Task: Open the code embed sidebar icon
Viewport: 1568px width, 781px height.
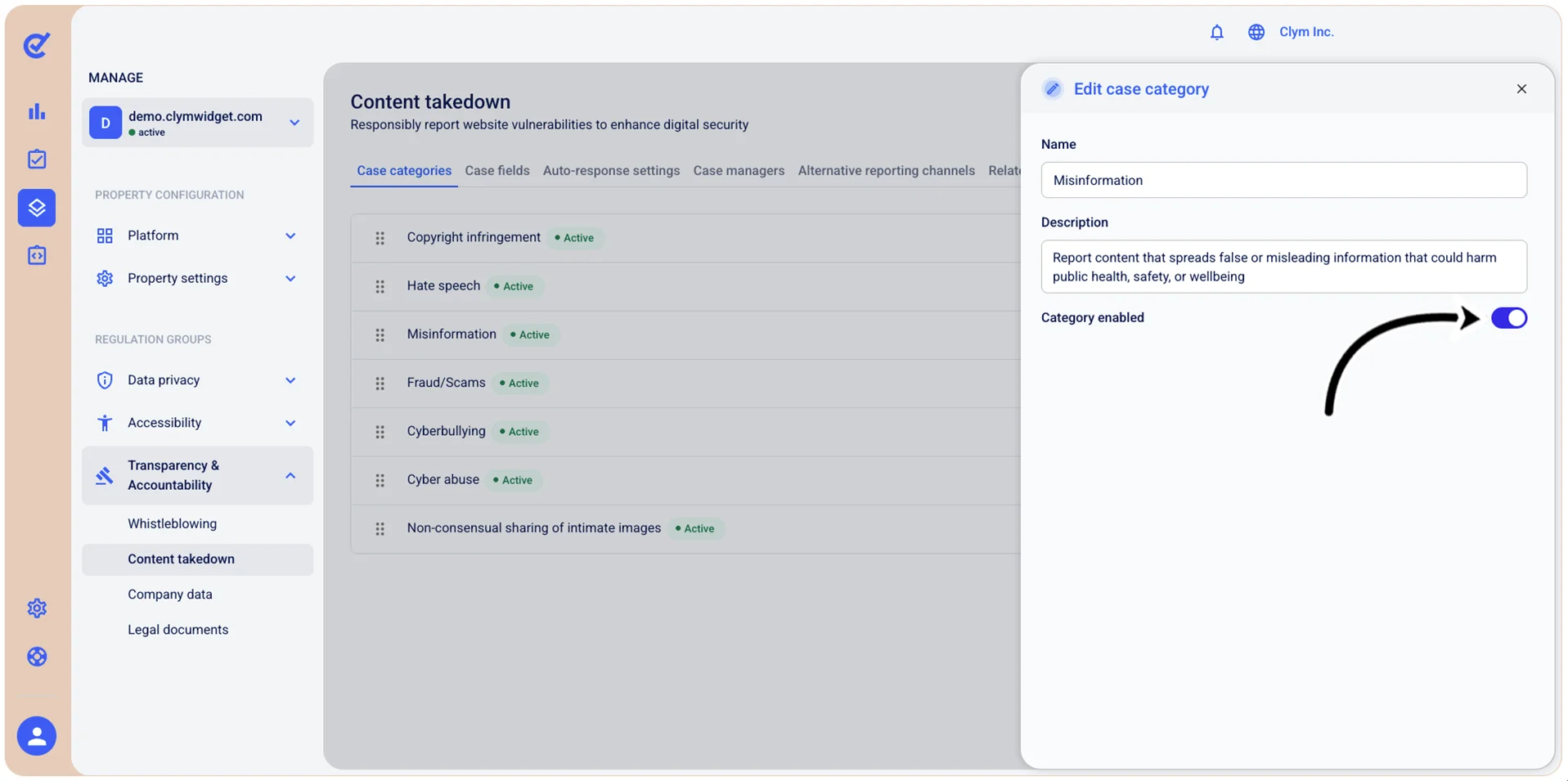Action: pyautogui.click(x=37, y=256)
